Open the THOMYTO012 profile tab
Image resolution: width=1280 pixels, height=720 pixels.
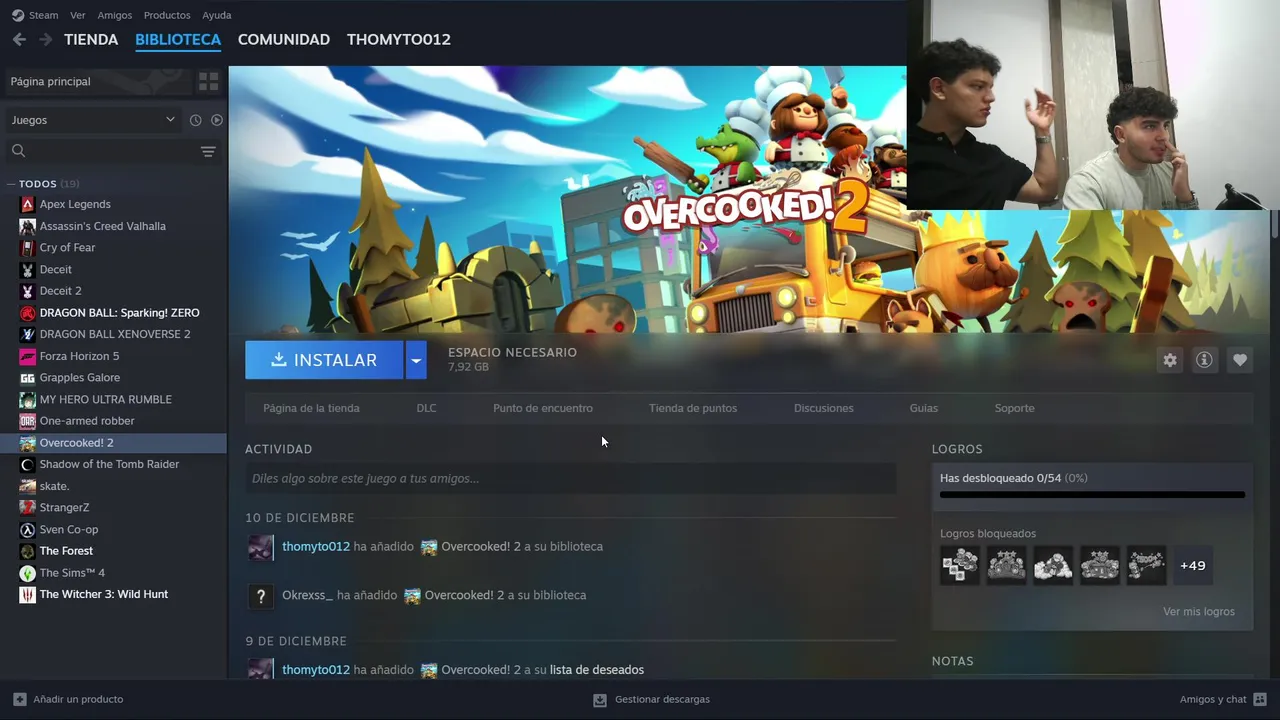point(399,39)
